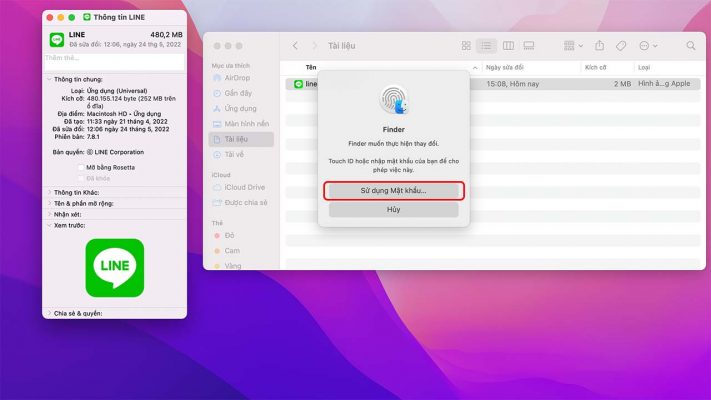The height and width of the screenshot is (400, 711).
Task: Select the Cam orange tag
Action: click(x=241, y=251)
